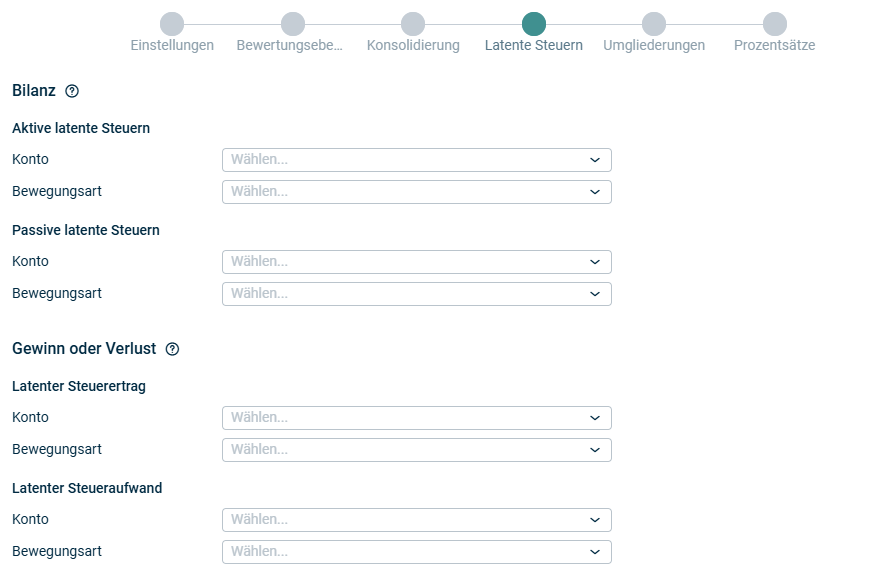Click the Einstellungen step label text
The image size is (885, 585).
point(172,46)
